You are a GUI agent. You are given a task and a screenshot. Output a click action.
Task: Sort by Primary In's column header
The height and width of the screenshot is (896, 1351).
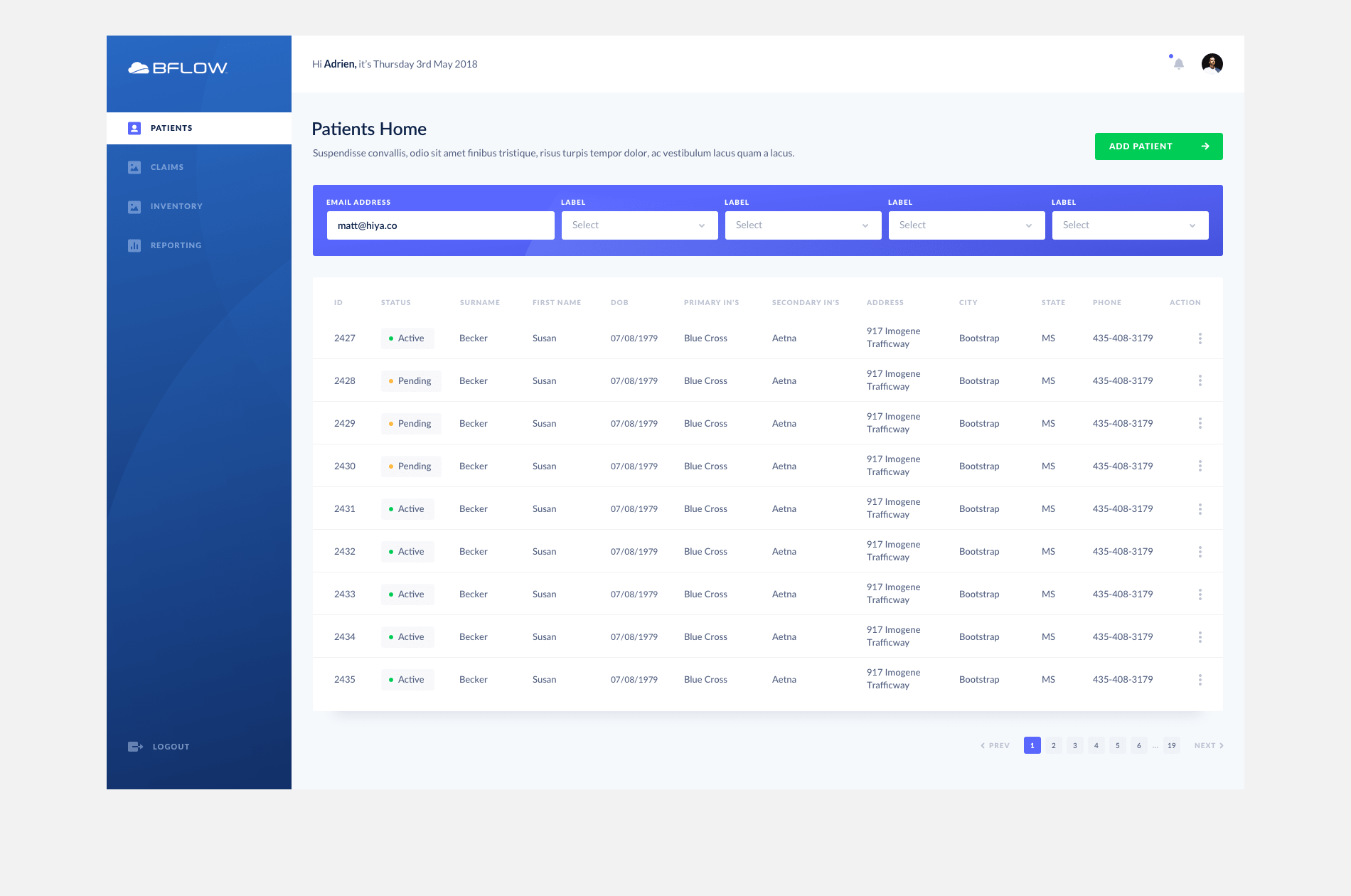[x=712, y=303]
